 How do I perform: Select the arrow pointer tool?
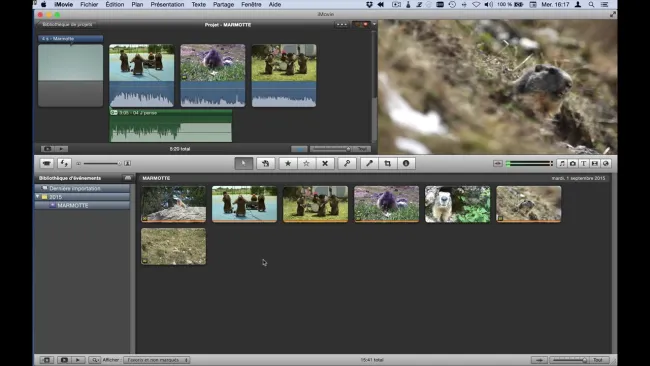tap(243, 163)
